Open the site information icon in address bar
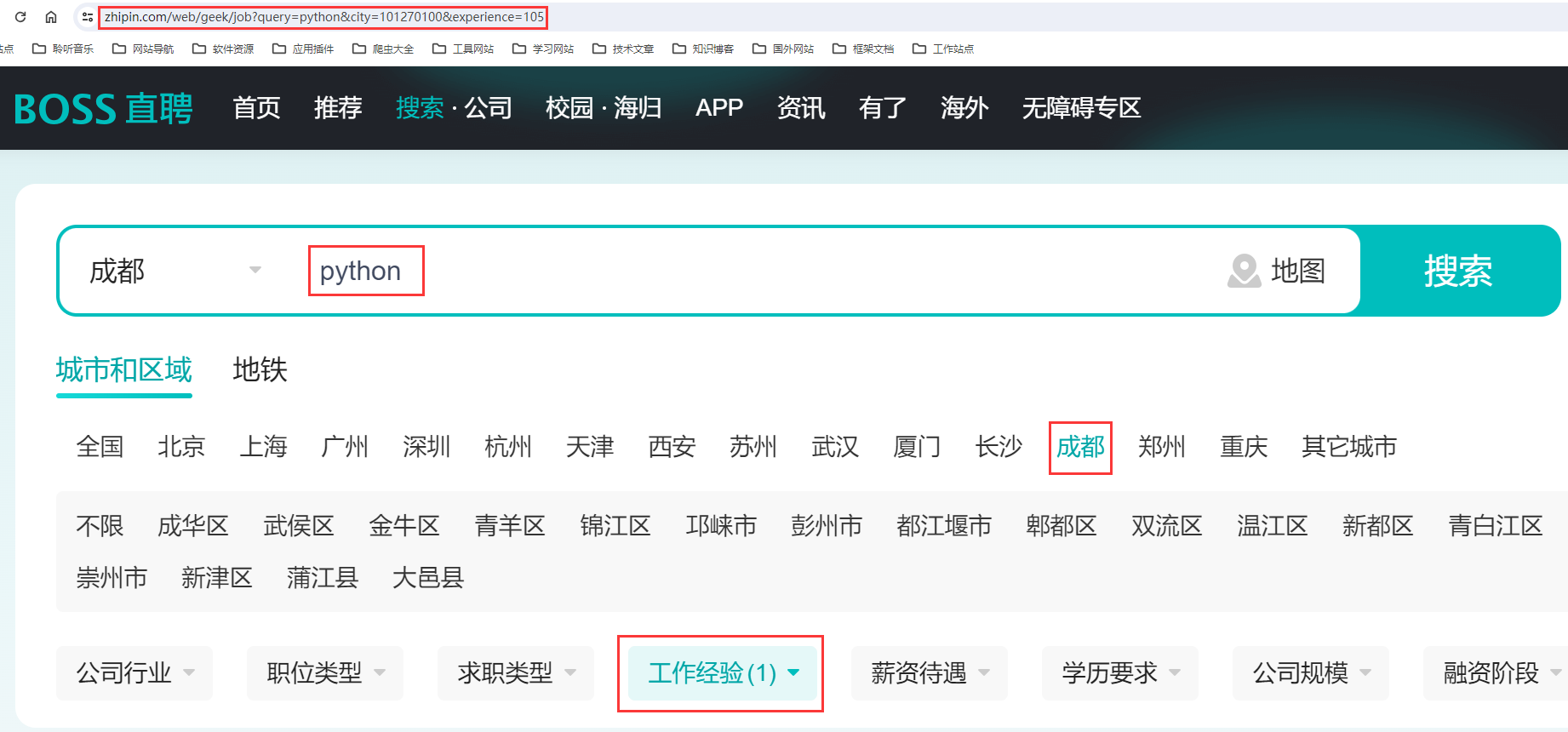1568x732 pixels. 87,17
